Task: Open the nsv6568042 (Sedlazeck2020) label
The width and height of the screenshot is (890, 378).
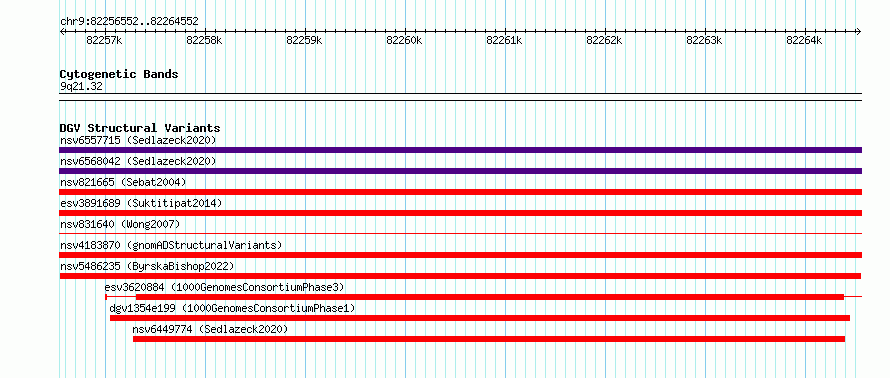Action: (138, 161)
